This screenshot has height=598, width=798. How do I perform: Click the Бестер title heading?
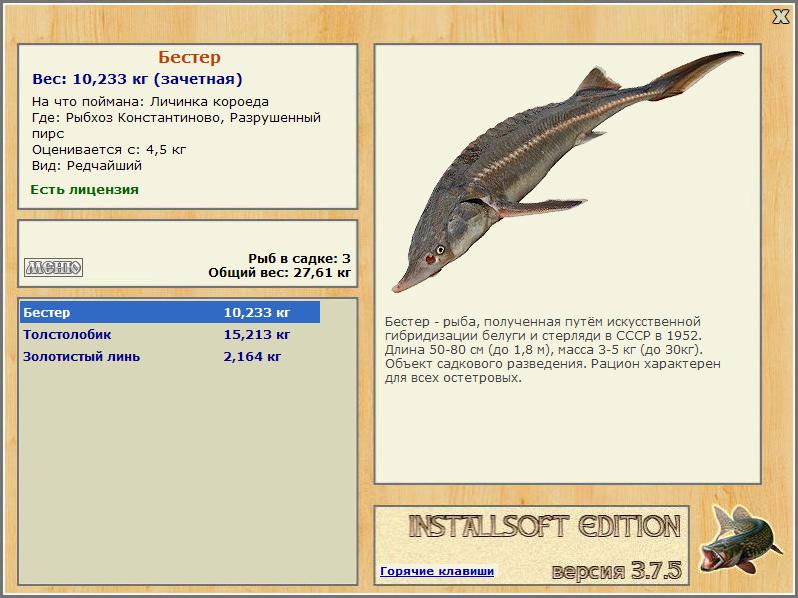click(189, 57)
